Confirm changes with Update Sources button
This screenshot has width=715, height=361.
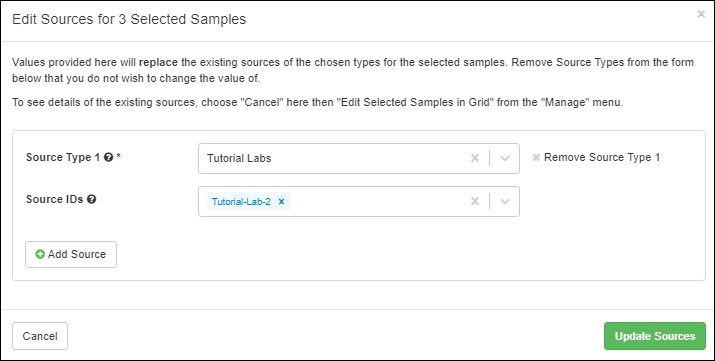pos(655,336)
